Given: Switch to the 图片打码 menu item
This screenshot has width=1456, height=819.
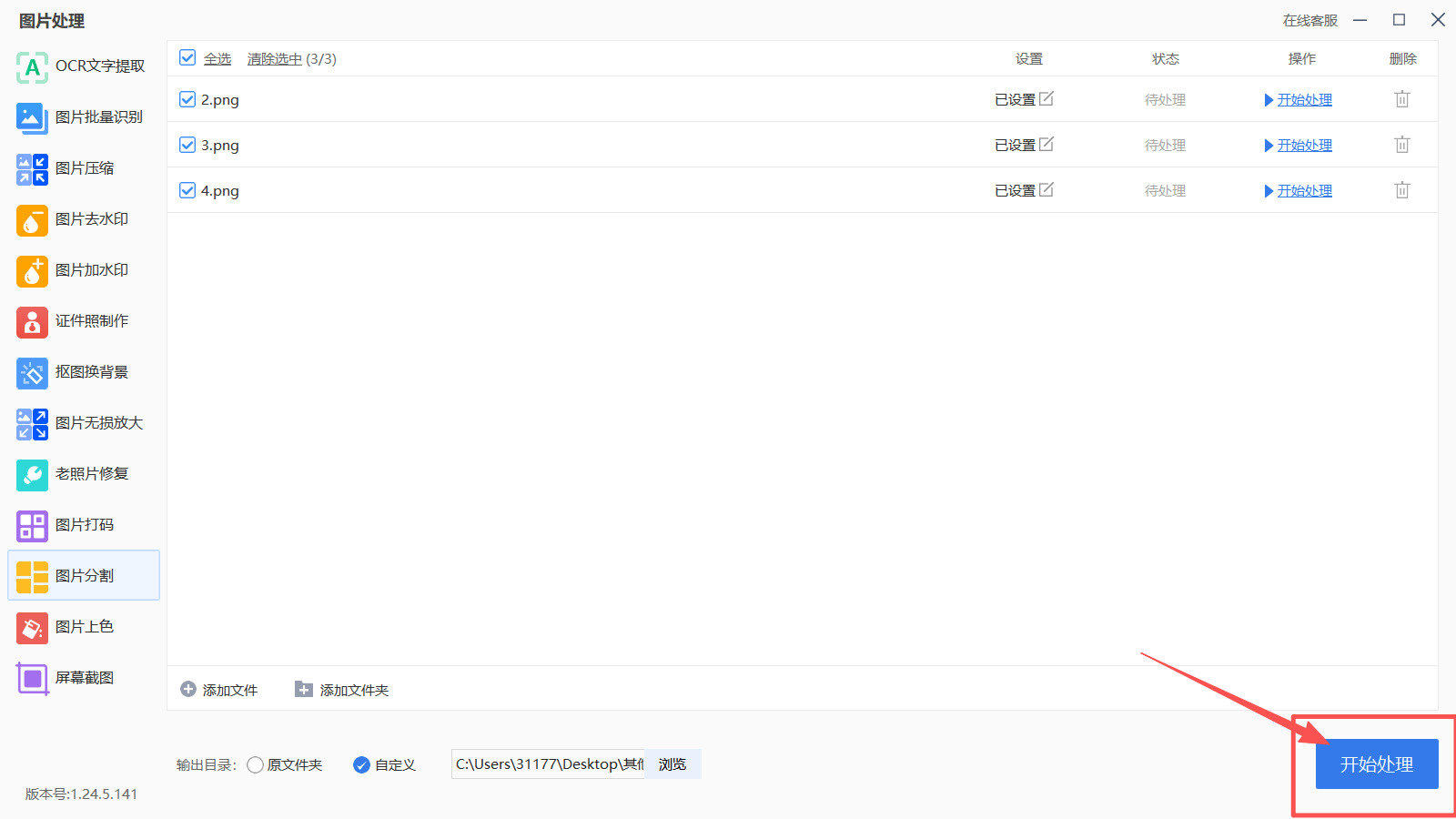Looking at the screenshot, I should pos(84,525).
